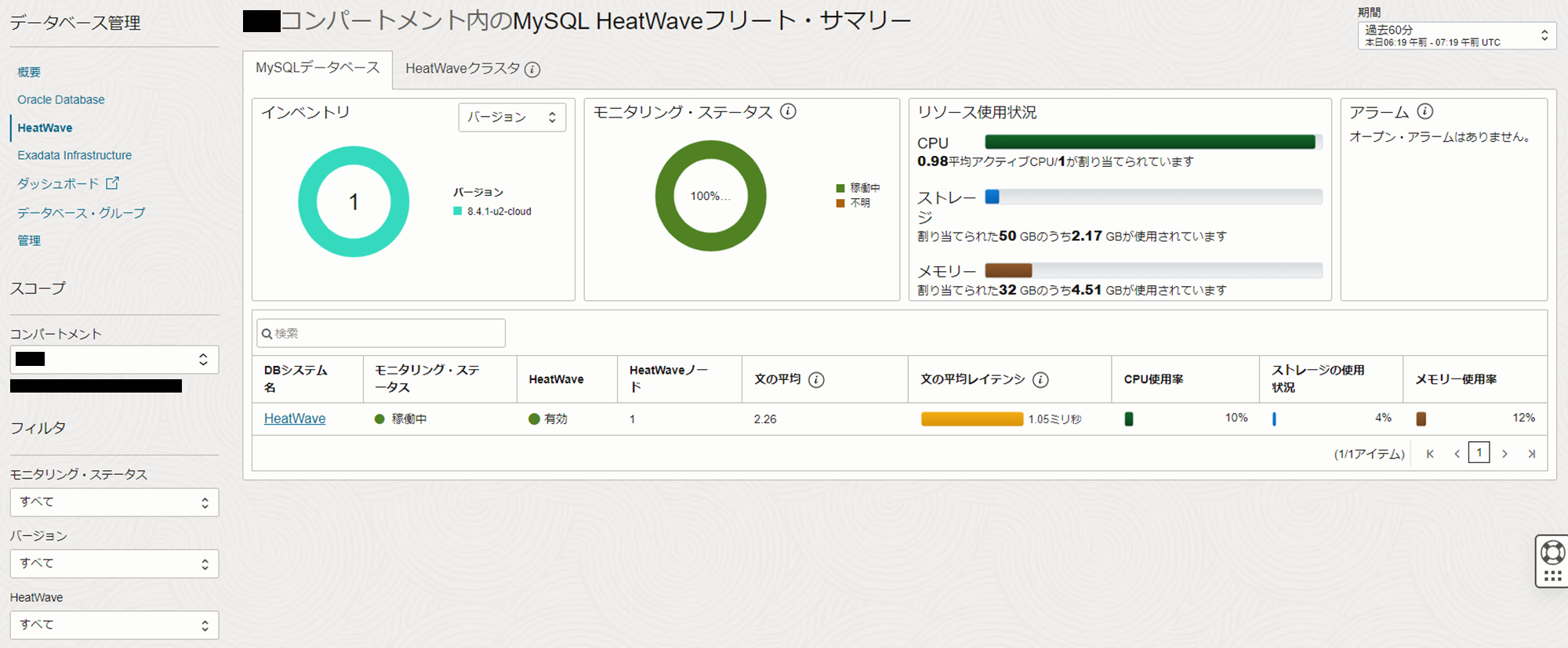Click the green 有効 HeatWave status dot
Image resolution: width=1568 pixels, height=648 pixels.
[534, 419]
